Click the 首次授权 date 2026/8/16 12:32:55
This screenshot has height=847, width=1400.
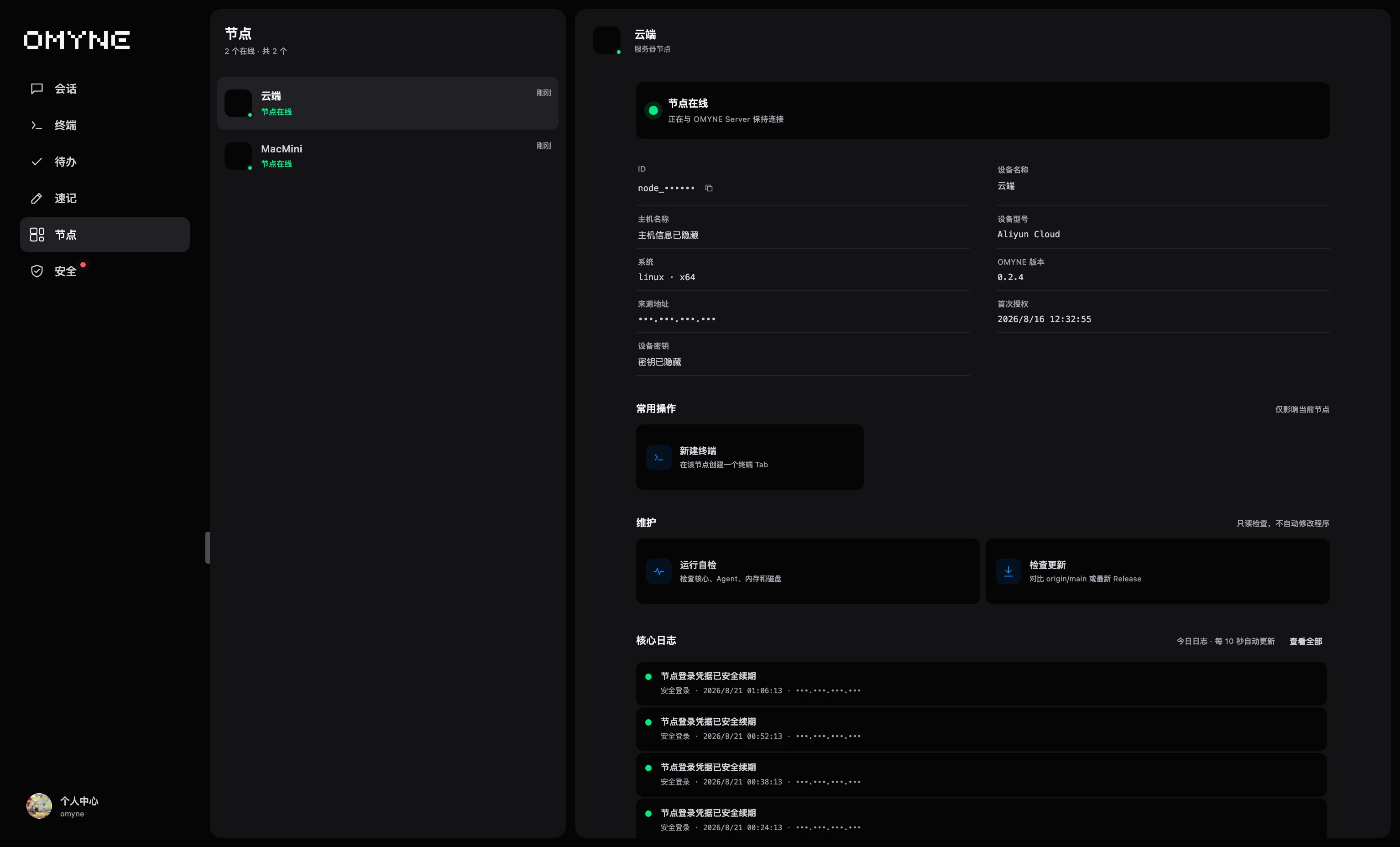1045,319
